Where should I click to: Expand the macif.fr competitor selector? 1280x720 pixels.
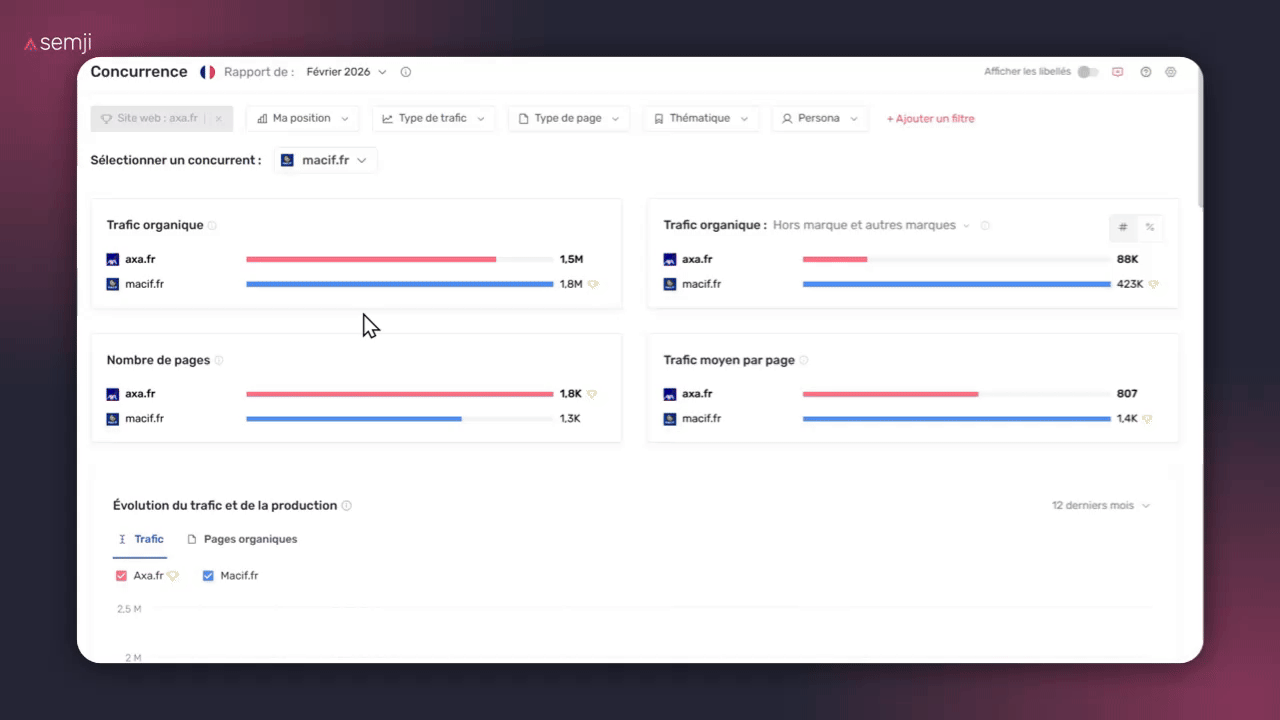coord(326,160)
